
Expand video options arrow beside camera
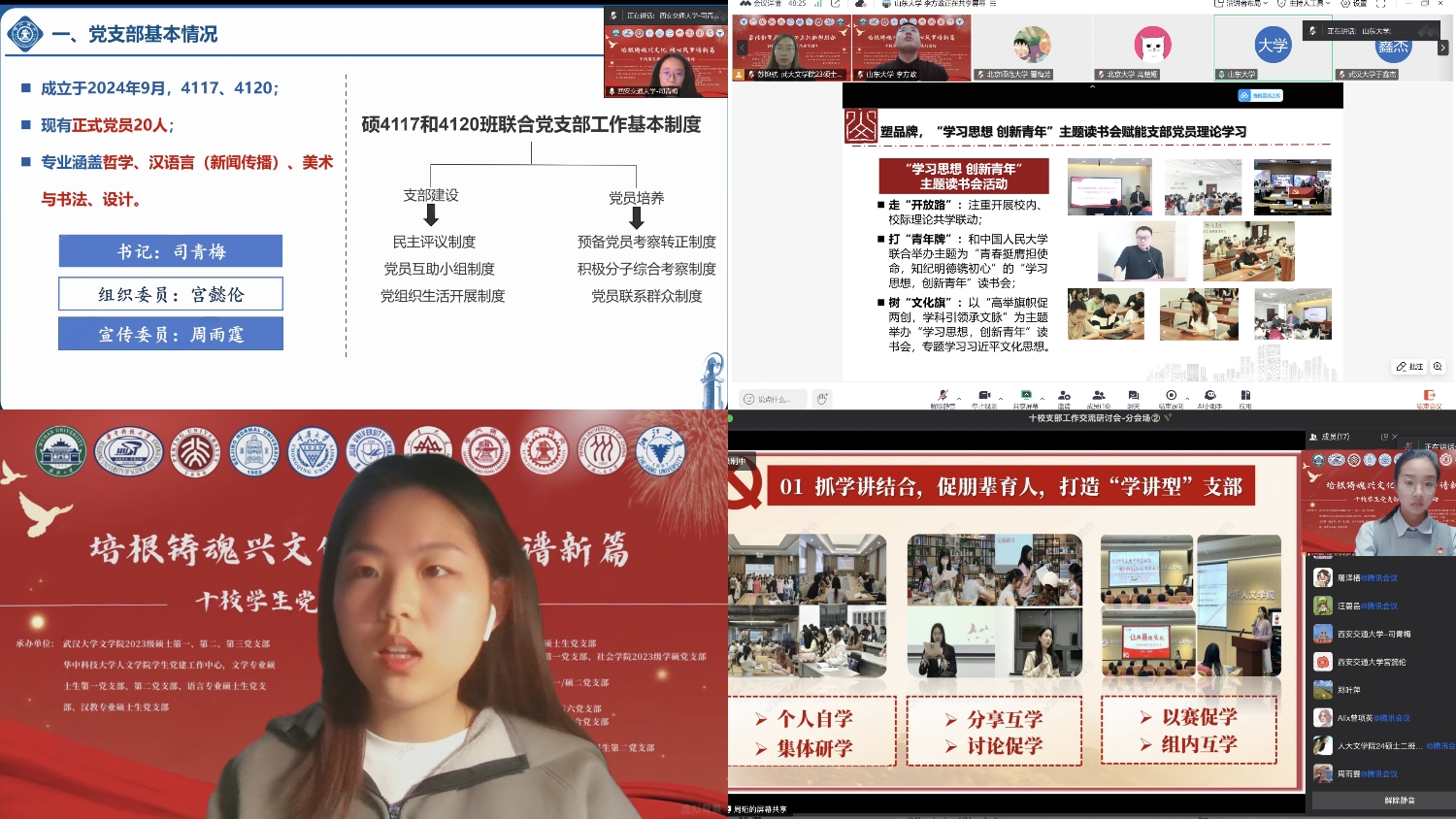pos(1001,398)
